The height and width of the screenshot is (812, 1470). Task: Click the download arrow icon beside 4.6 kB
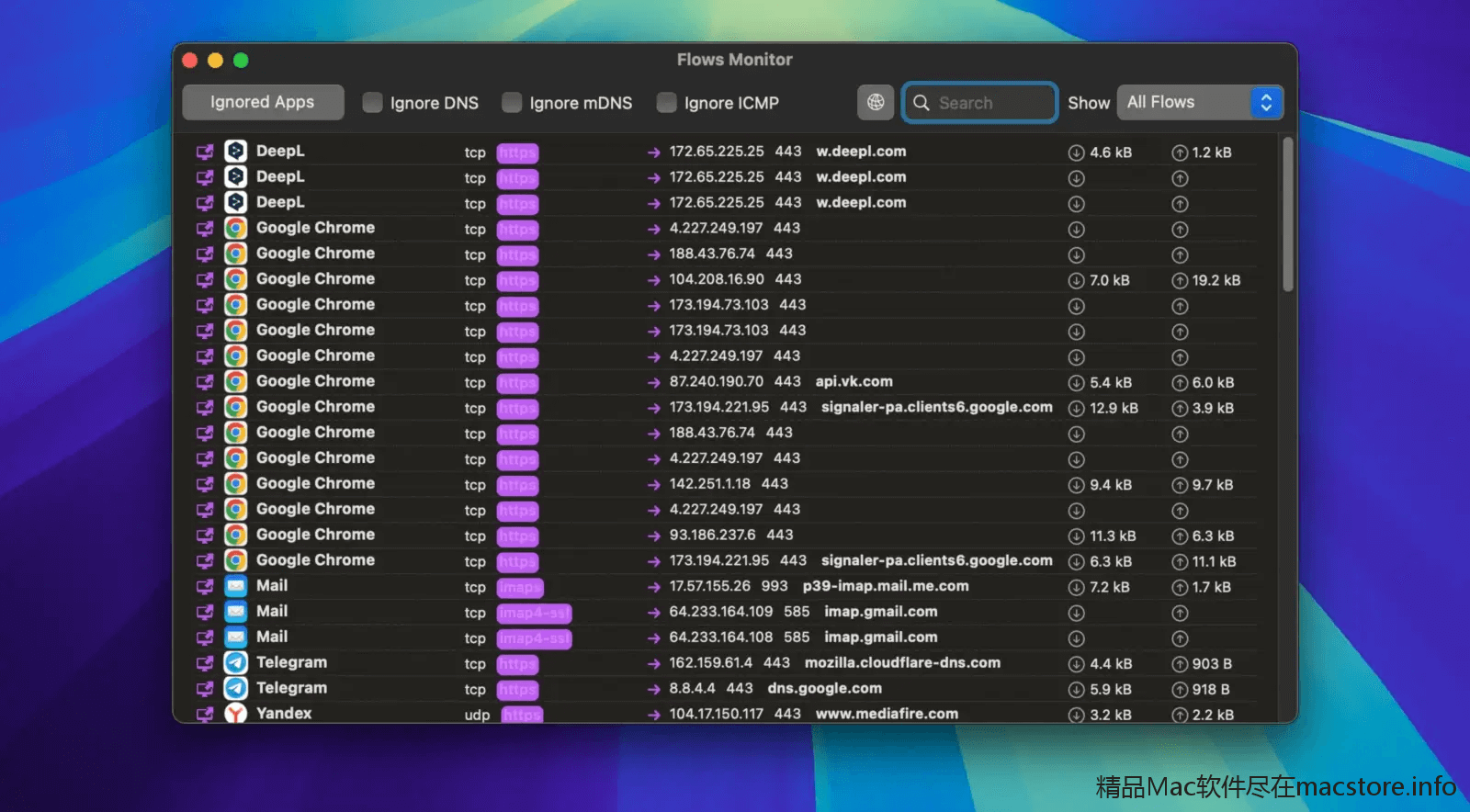coord(1076,152)
